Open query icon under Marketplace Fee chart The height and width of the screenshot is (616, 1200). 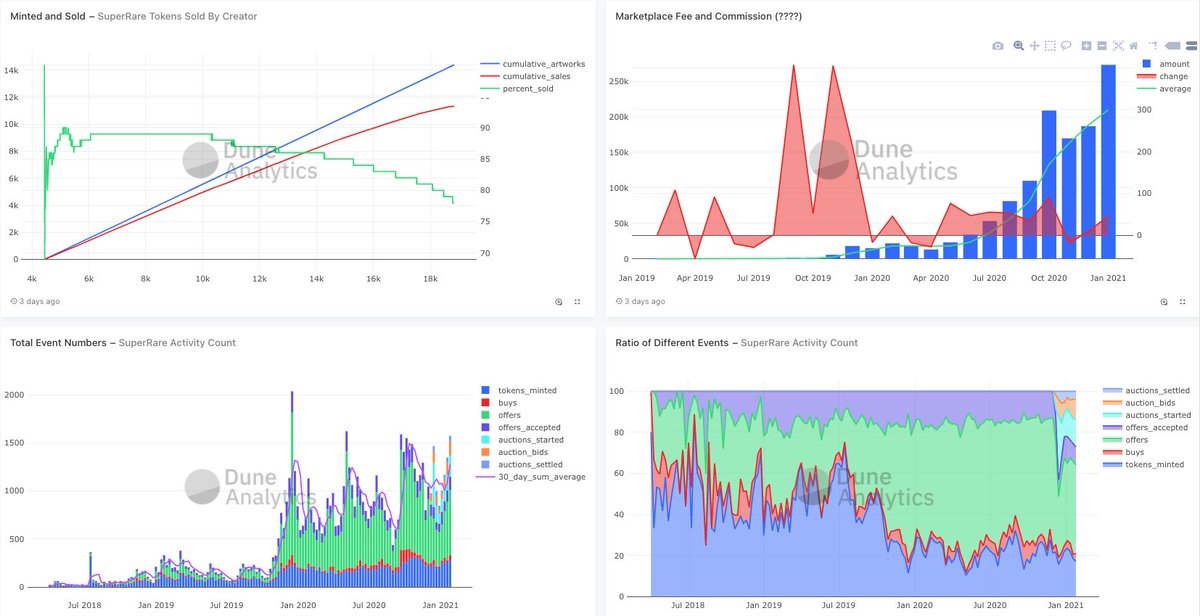coord(1164,301)
